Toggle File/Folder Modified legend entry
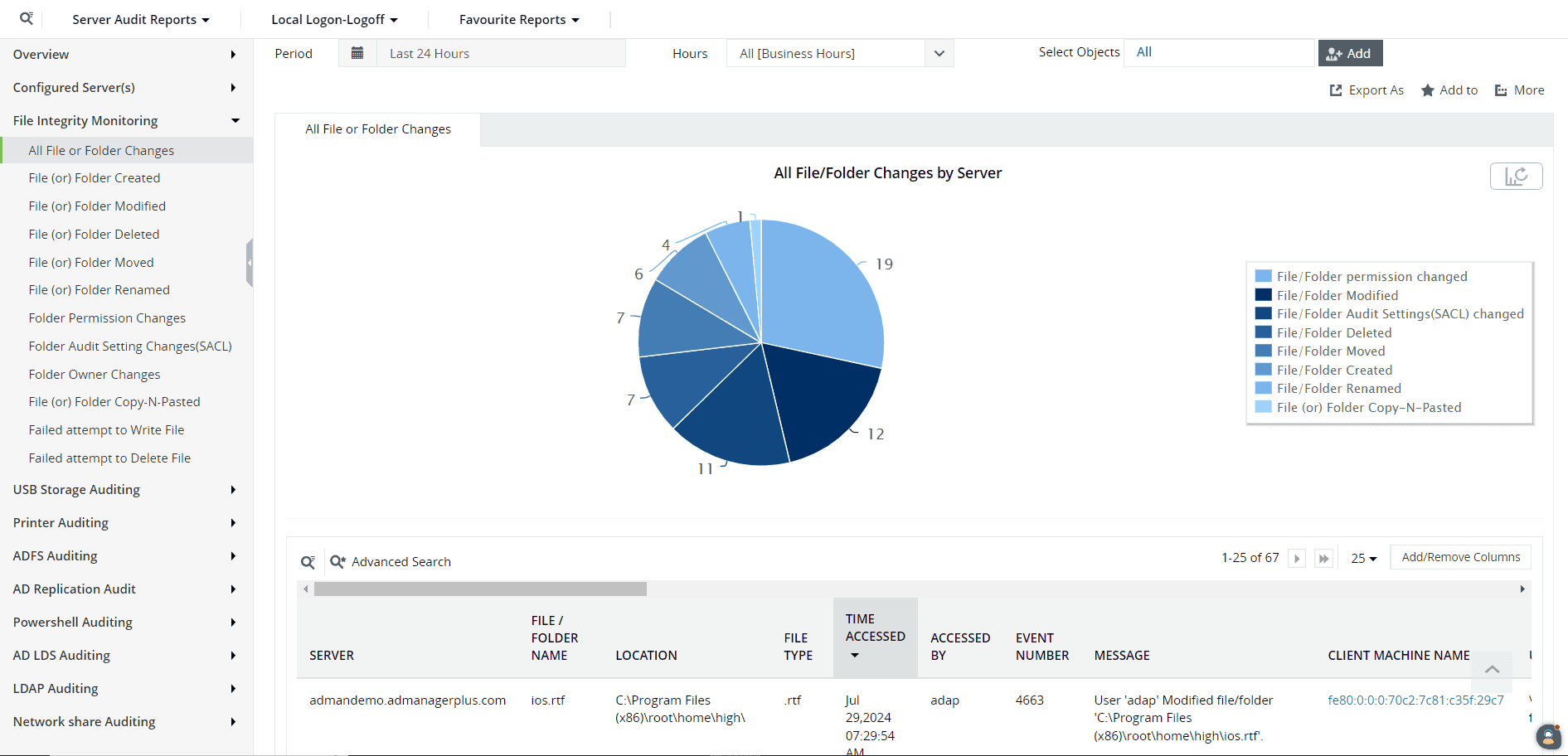The width and height of the screenshot is (1568, 756). coord(1337,295)
